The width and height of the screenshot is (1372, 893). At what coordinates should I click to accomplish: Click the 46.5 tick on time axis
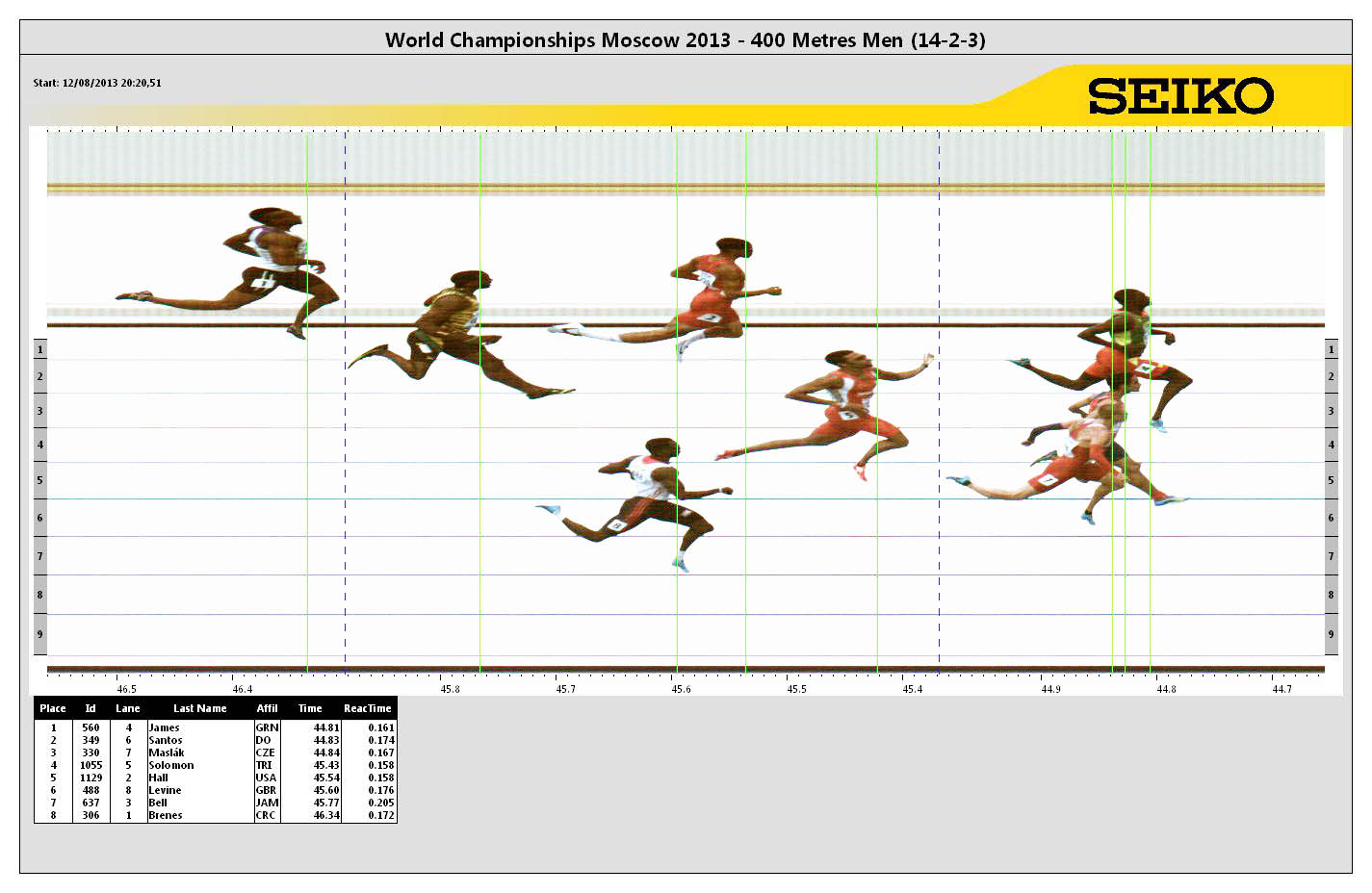(x=126, y=689)
